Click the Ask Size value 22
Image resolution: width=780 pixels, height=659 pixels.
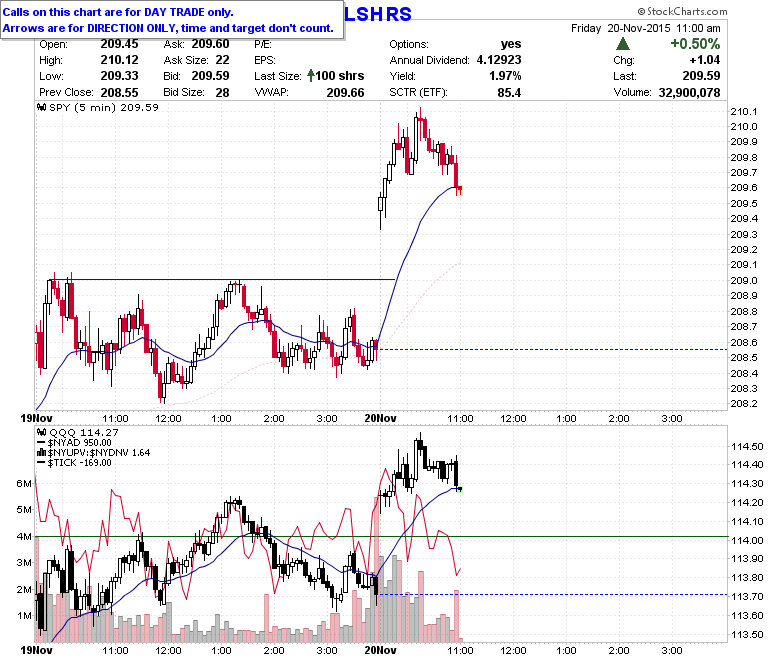coord(222,60)
